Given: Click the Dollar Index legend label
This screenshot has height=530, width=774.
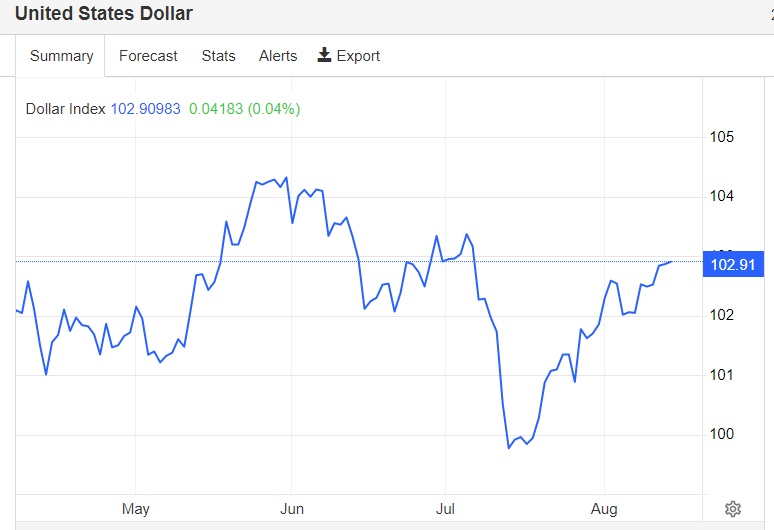Looking at the screenshot, I should 65,108.
